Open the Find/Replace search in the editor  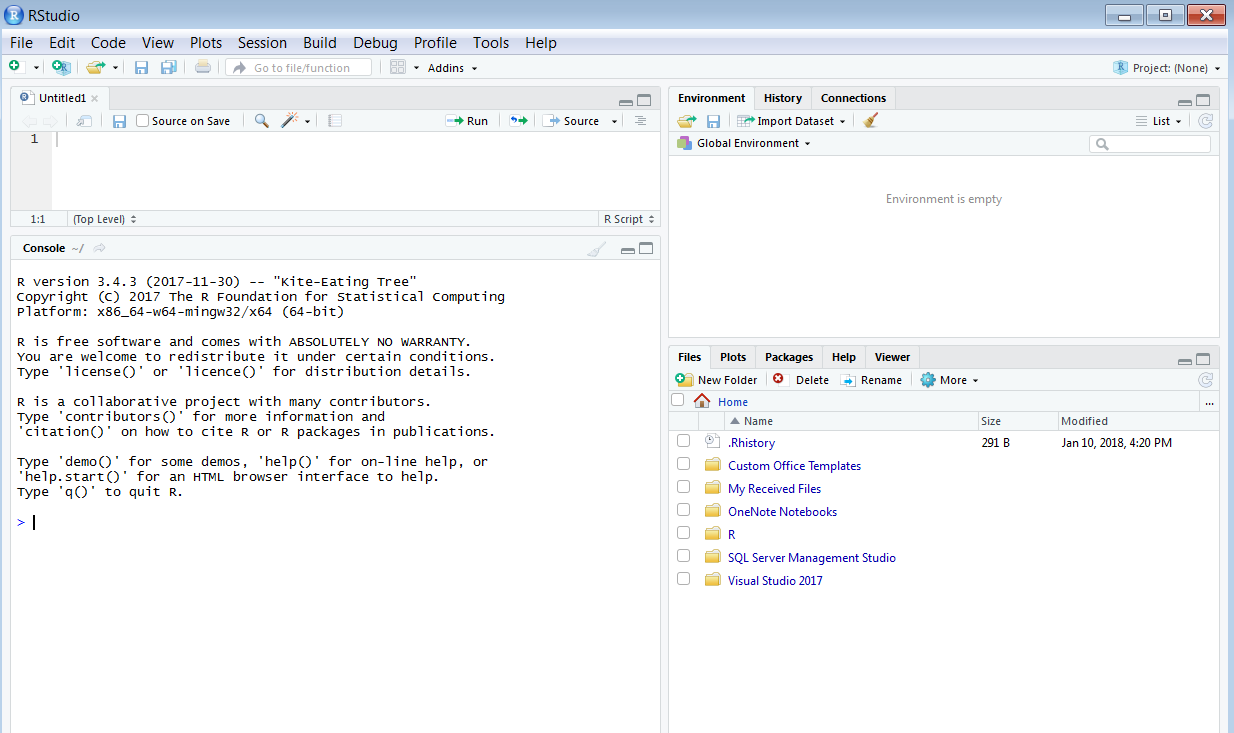(260, 120)
